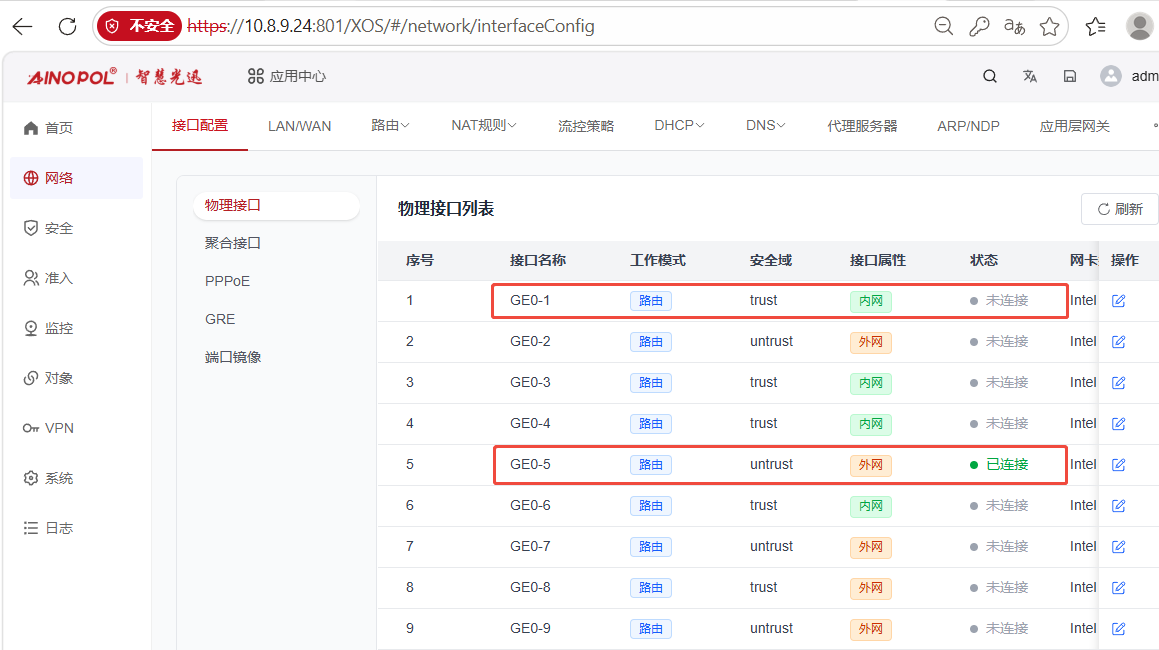Open the 应用中心 app grid
Viewport: 1159px width, 650px height.
tap(287, 76)
